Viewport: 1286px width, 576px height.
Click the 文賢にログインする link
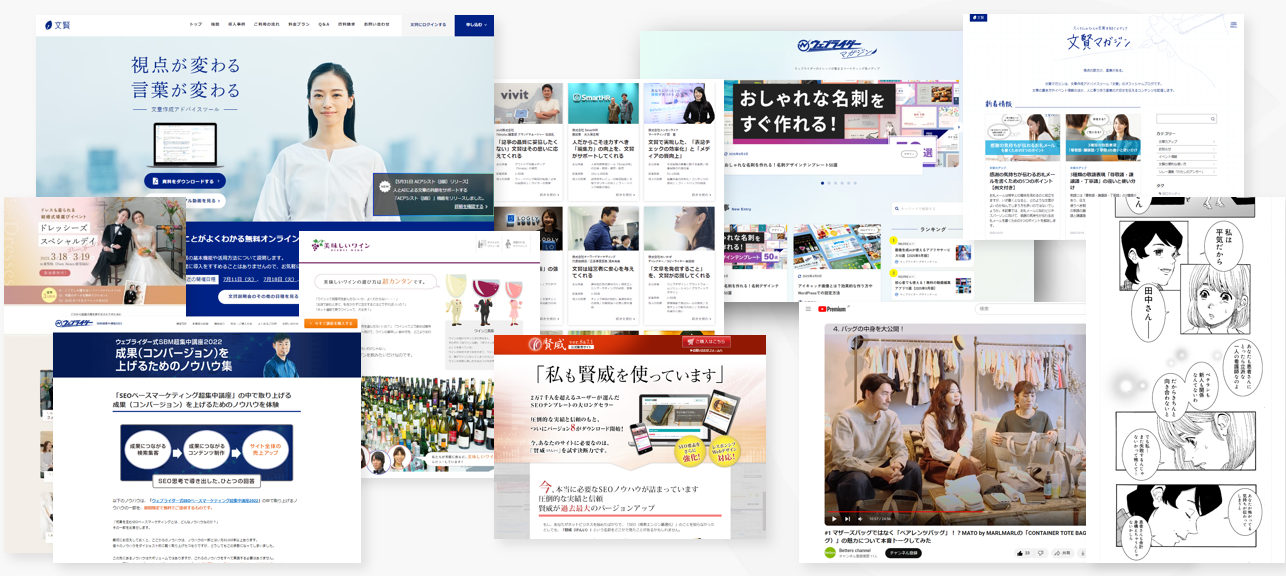click(428, 23)
